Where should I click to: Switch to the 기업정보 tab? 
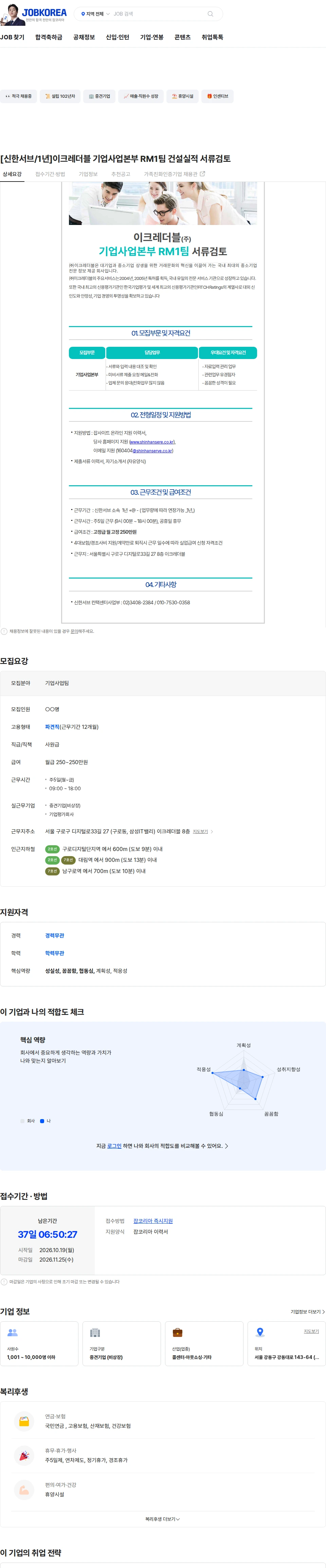point(88,174)
